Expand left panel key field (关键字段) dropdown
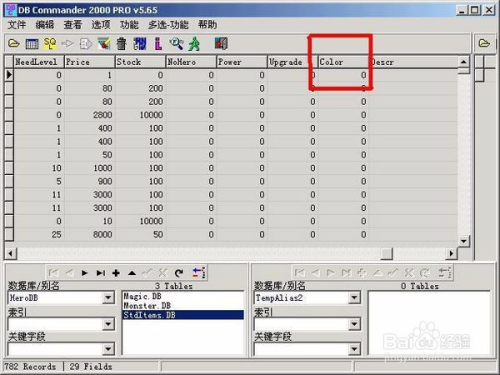Viewport: 500px width, 375px height. coord(108,349)
